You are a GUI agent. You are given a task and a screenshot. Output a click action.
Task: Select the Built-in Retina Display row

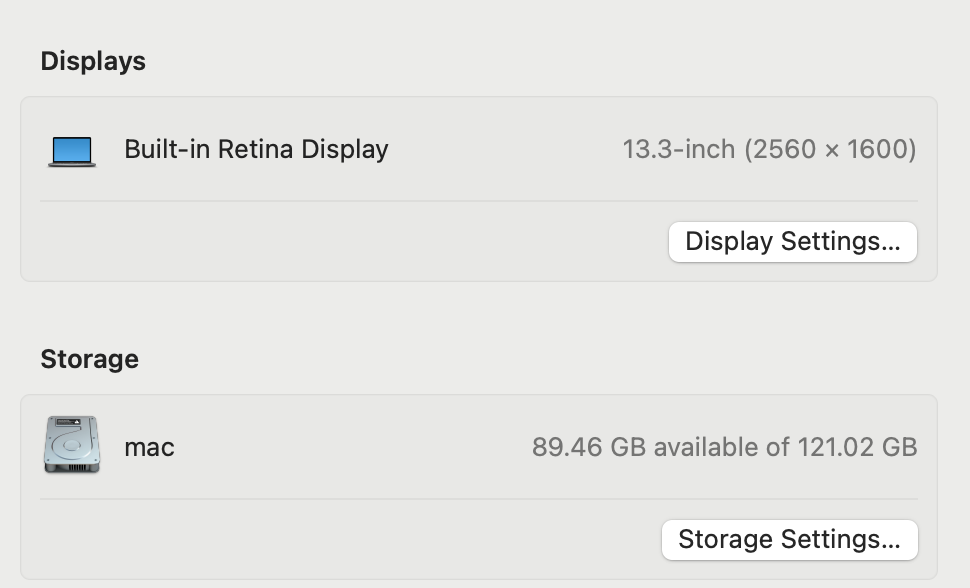click(480, 149)
